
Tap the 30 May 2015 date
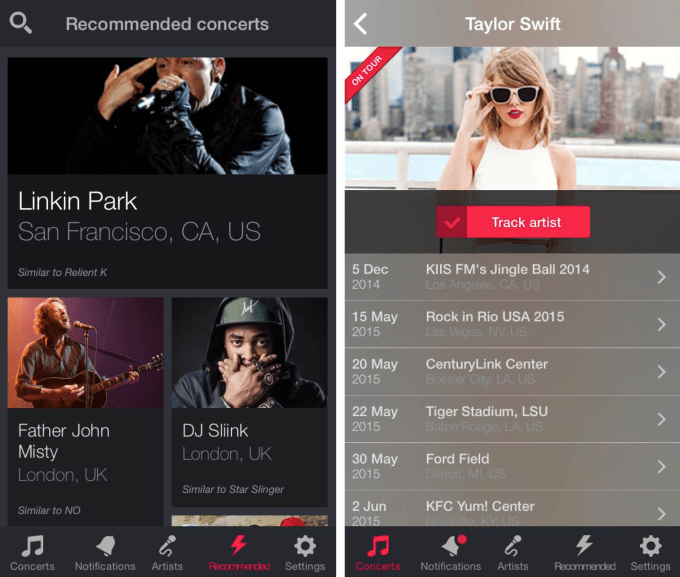(375, 466)
